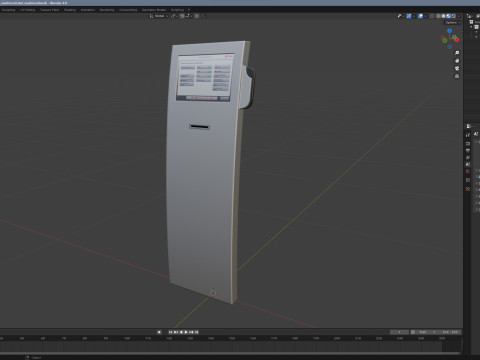Switch to the Scripting workspace tab

coord(177,10)
